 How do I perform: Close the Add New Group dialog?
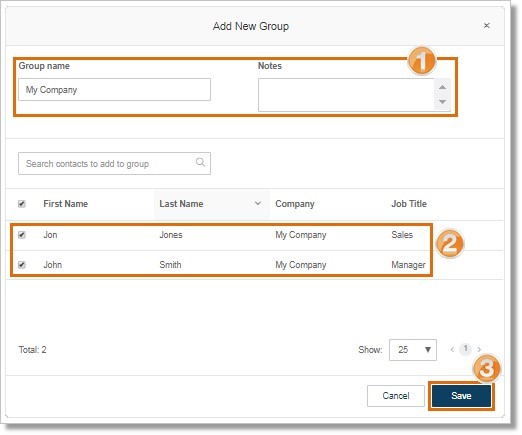point(486,26)
